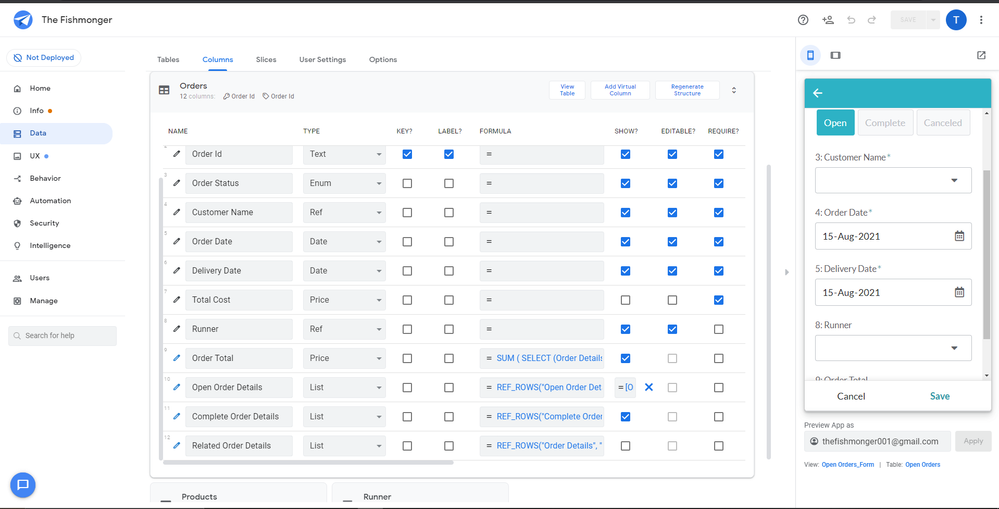
Task: Open the Save button dropdown arrow
Action: [933, 20]
